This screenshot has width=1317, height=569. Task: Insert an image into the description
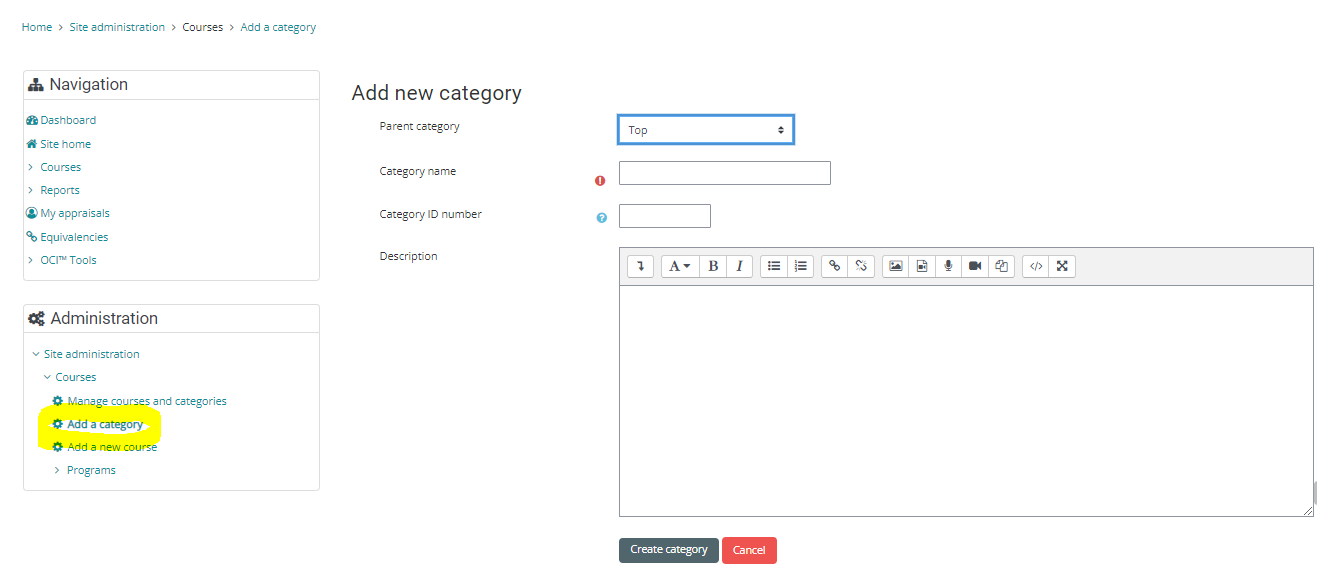click(x=896, y=266)
